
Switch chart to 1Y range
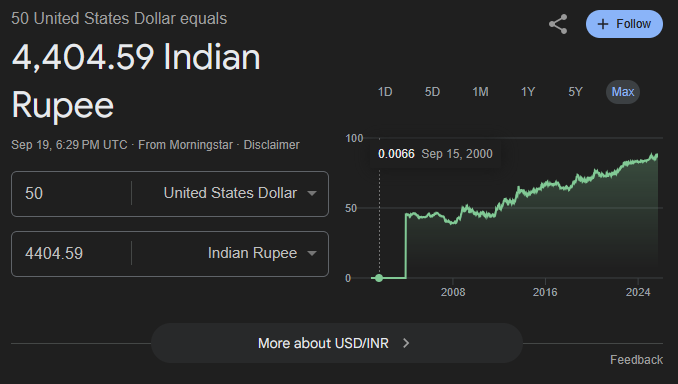[x=528, y=92]
